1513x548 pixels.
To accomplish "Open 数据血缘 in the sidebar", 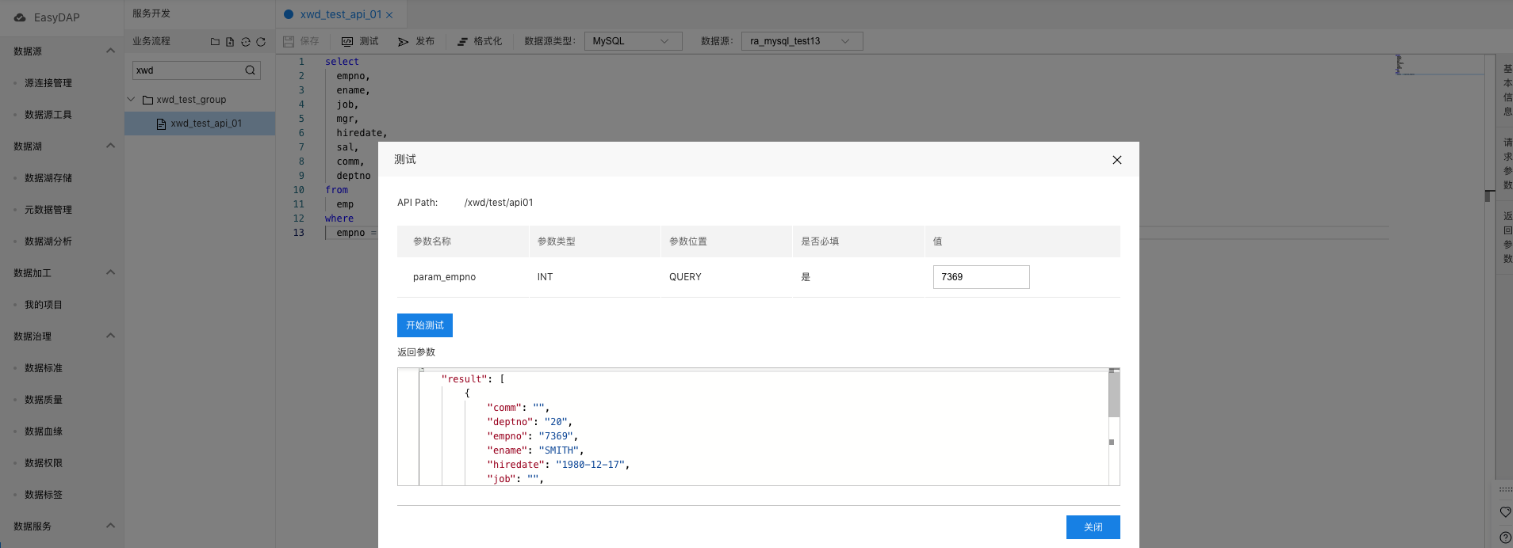I will coord(44,432).
